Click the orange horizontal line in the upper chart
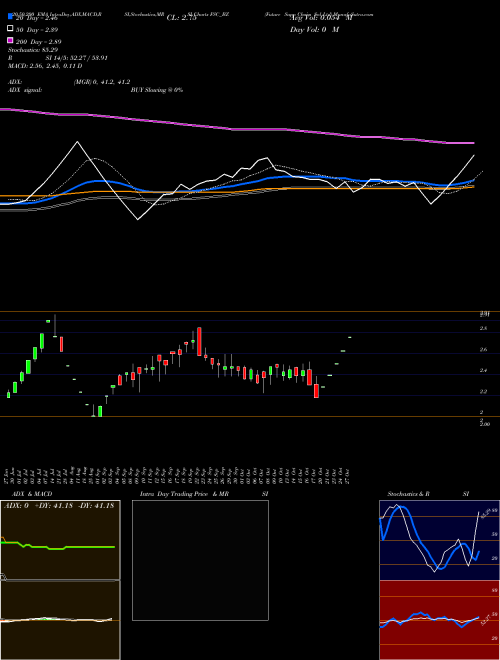The height and width of the screenshot is (660, 500). [x=236, y=193]
